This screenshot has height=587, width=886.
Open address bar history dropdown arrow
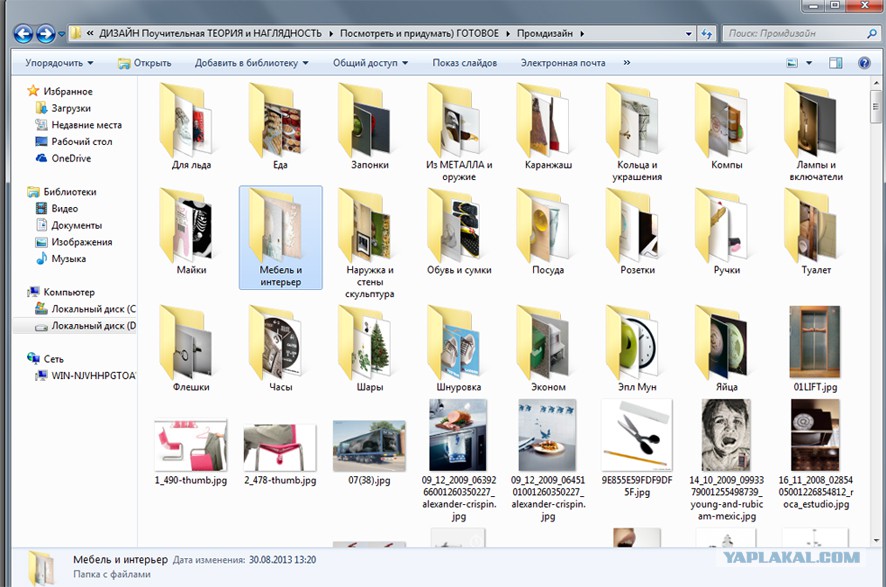[x=688, y=34]
